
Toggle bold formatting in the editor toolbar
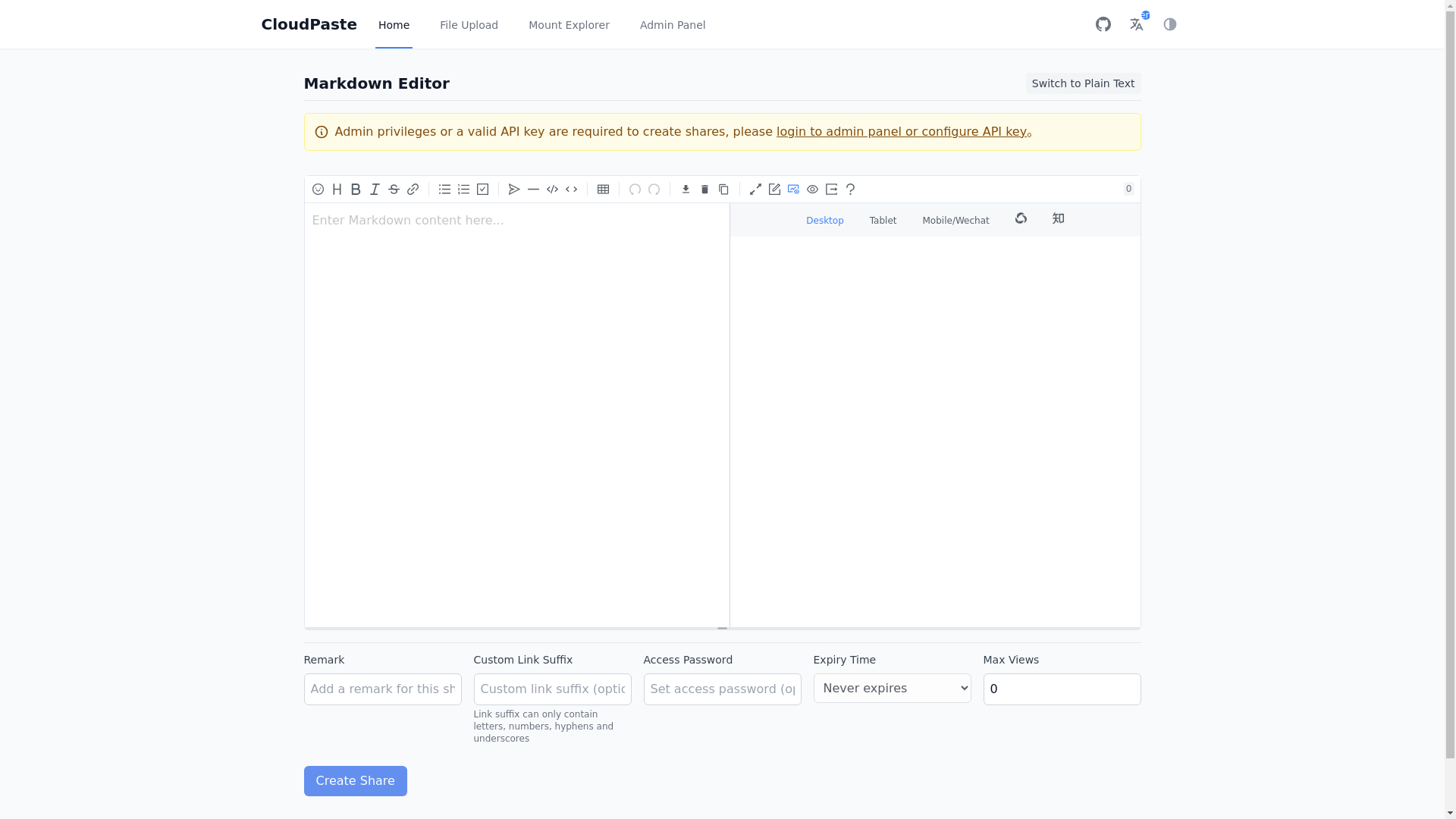click(356, 190)
